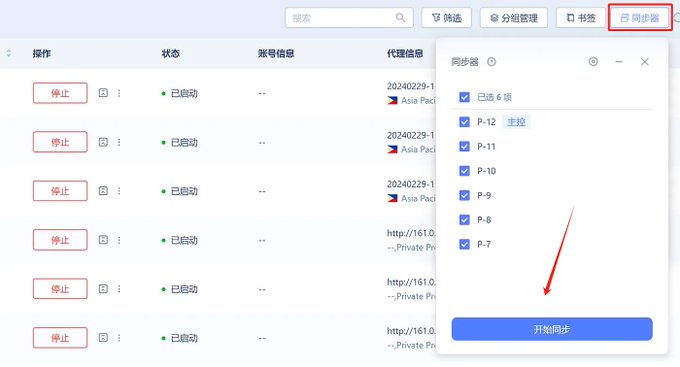Click the 搜索 search input field

[349, 18]
